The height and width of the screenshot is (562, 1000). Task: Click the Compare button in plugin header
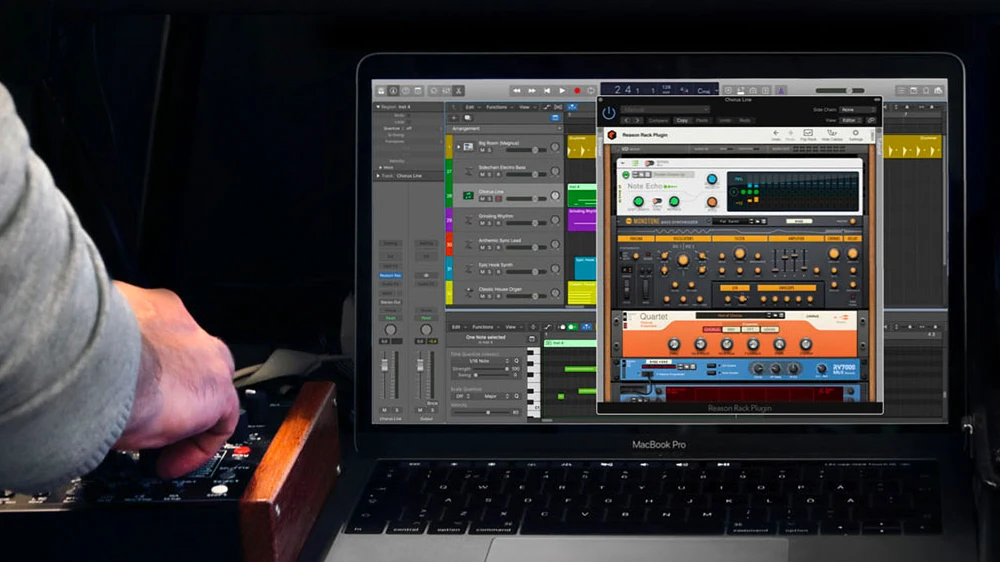tap(658, 120)
